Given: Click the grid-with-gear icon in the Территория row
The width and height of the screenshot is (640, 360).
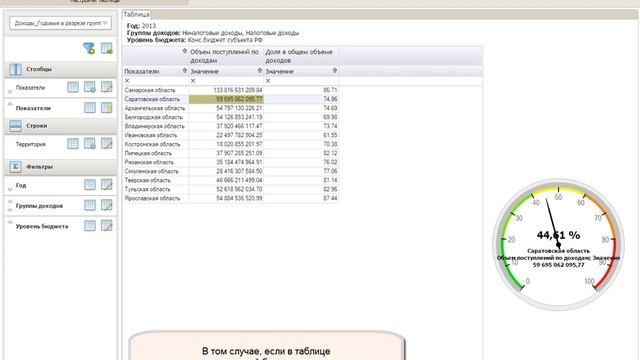Looking at the screenshot, I should click(90, 144).
